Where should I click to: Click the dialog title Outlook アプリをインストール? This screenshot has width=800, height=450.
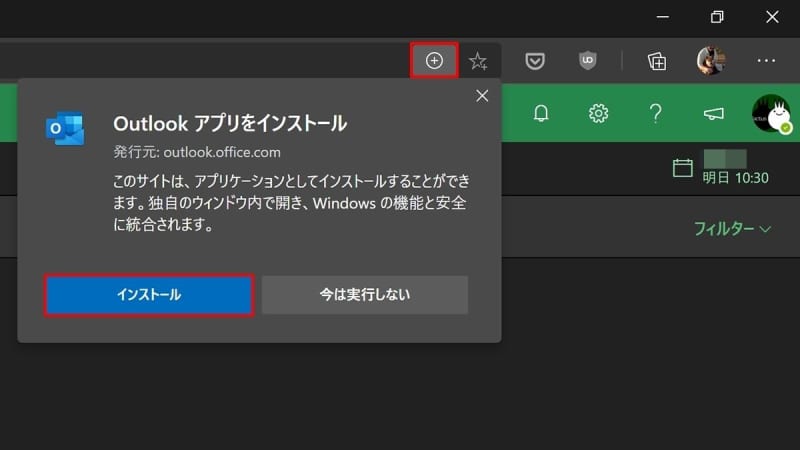click(230, 123)
